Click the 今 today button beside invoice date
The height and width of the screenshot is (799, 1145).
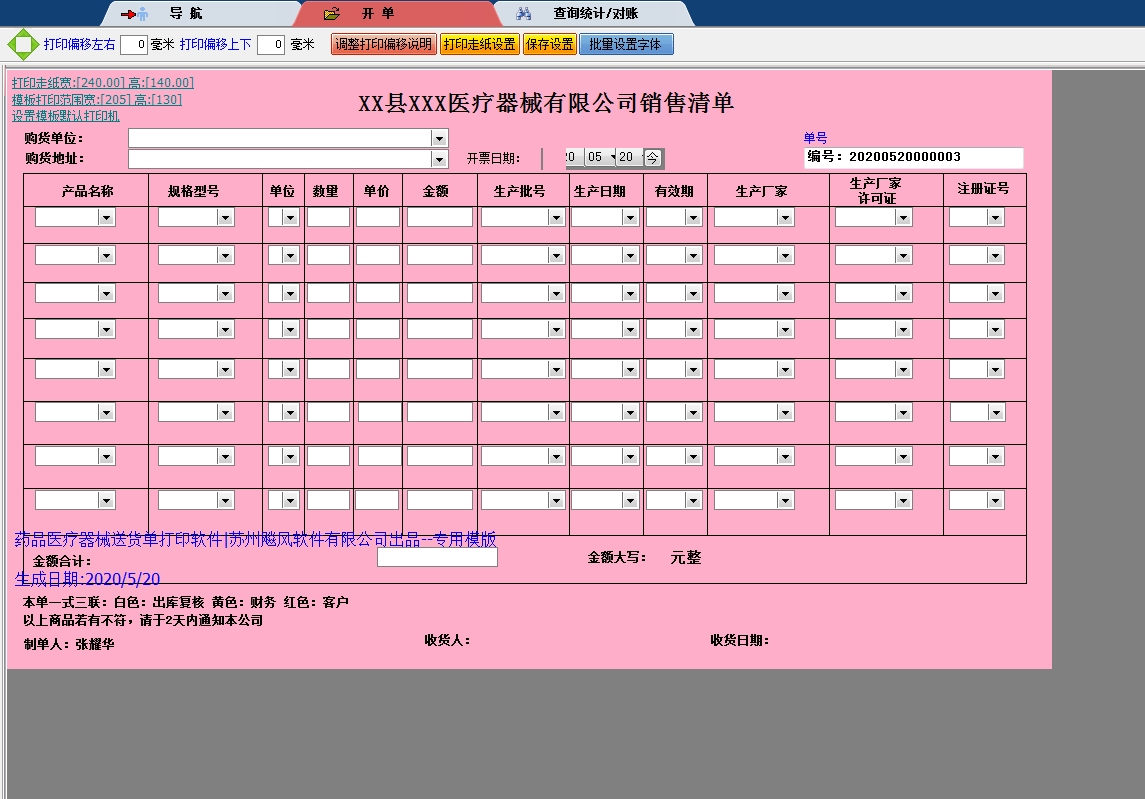(652, 158)
